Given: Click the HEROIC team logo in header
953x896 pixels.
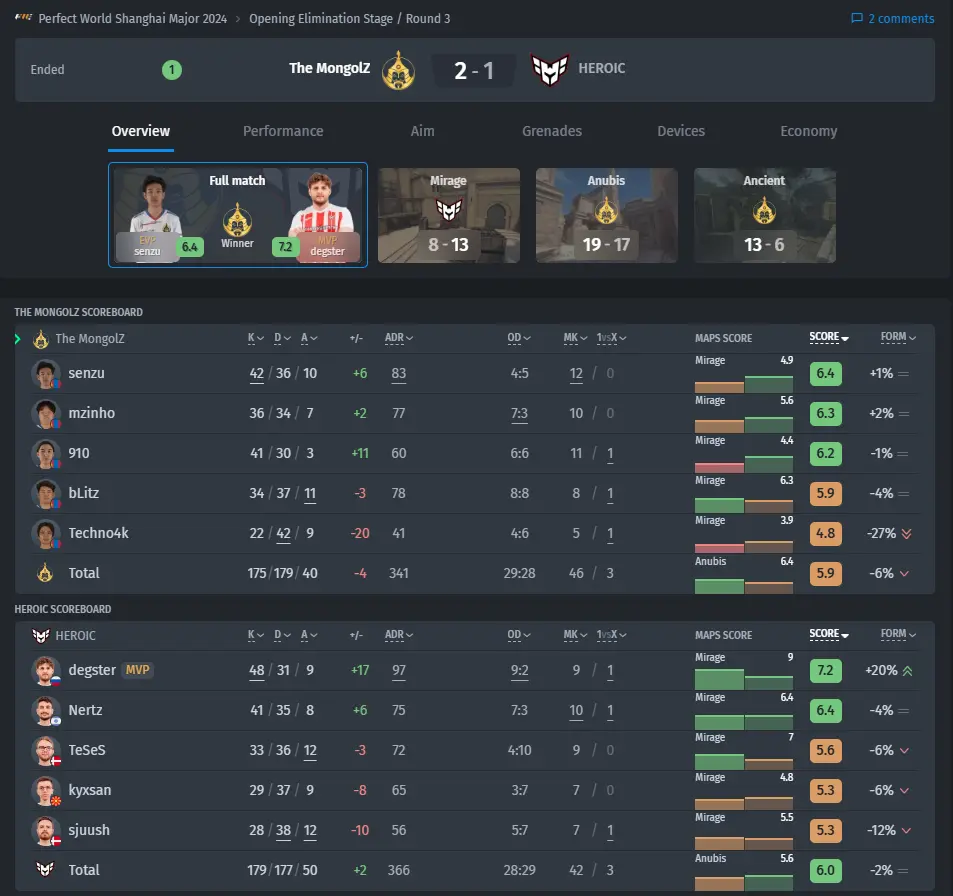Looking at the screenshot, I should pyautogui.click(x=549, y=69).
